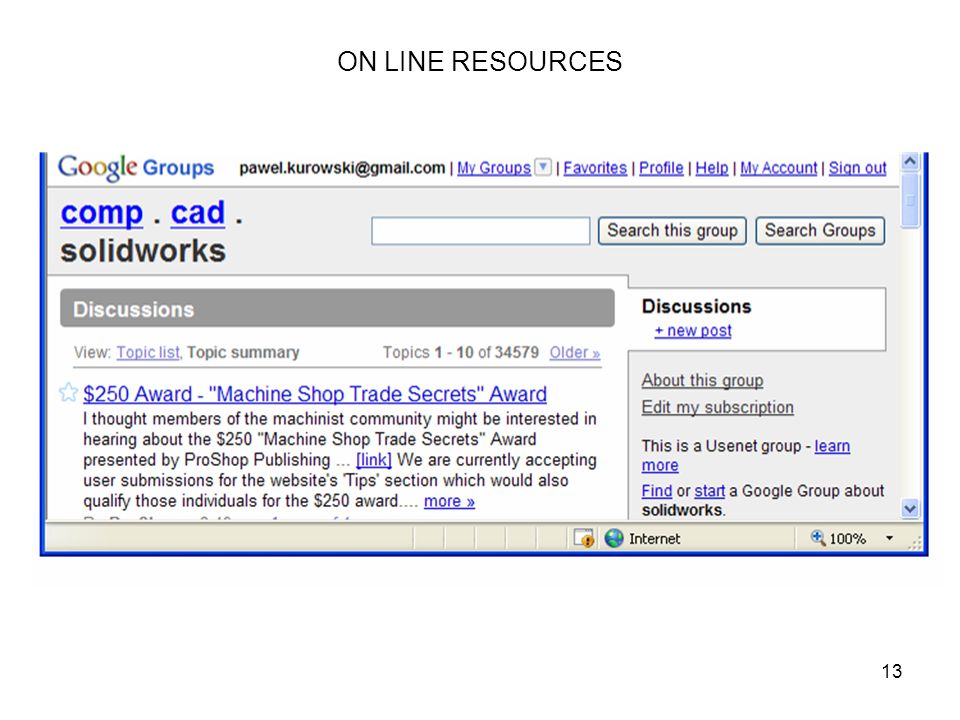Click the Search this group button
960x720 pixels.
click(x=672, y=231)
